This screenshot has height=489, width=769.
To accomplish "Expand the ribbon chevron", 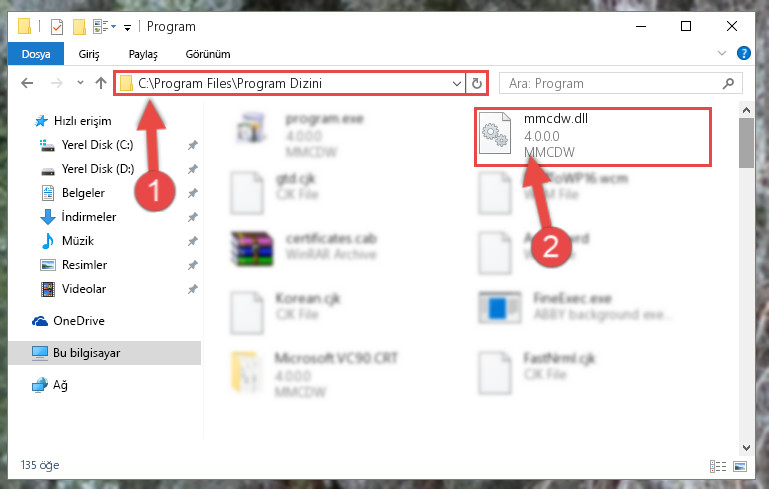I will click(x=721, y=53).
